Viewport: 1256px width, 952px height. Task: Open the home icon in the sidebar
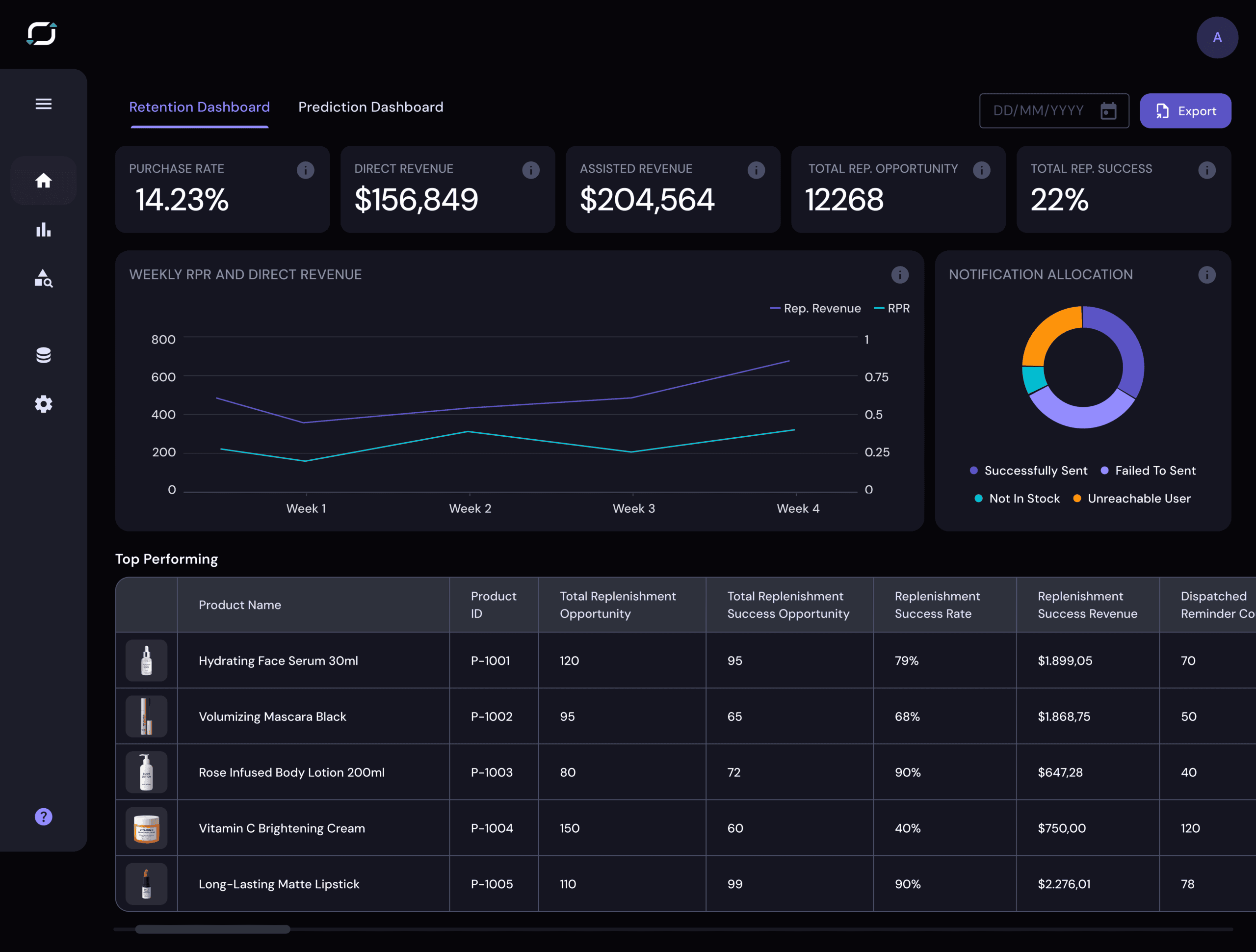[x=43, y=180]
